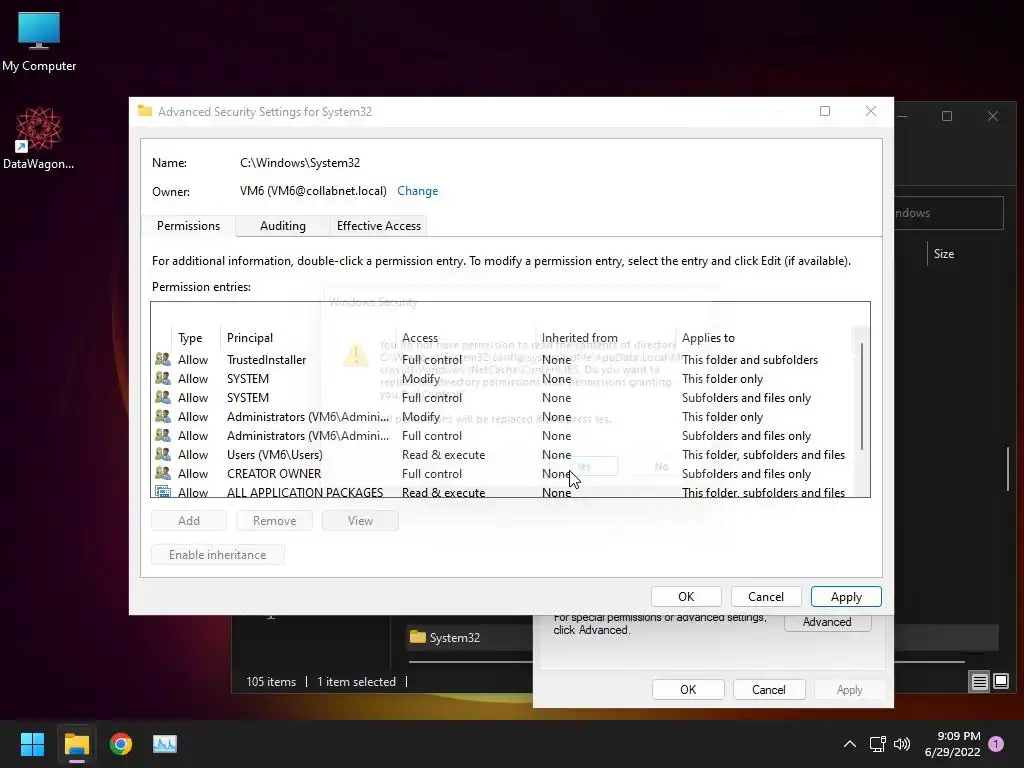
Task: Click the C:\Windows\System32 name path
Action: [300, 163]
